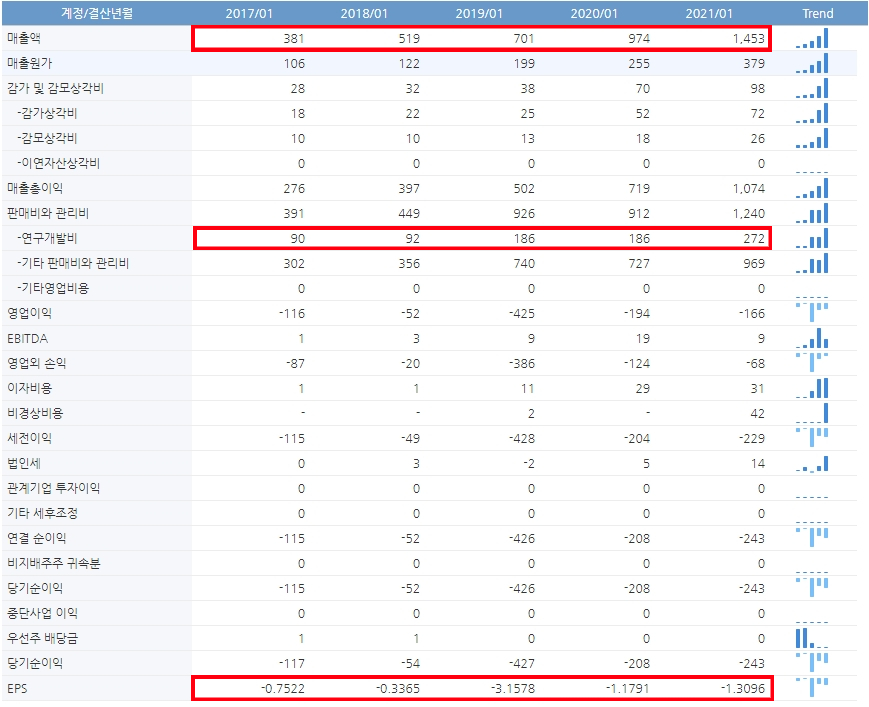869x707 pixels.
Task: Select the 2017/01 column header
Action: click(249, 13)
